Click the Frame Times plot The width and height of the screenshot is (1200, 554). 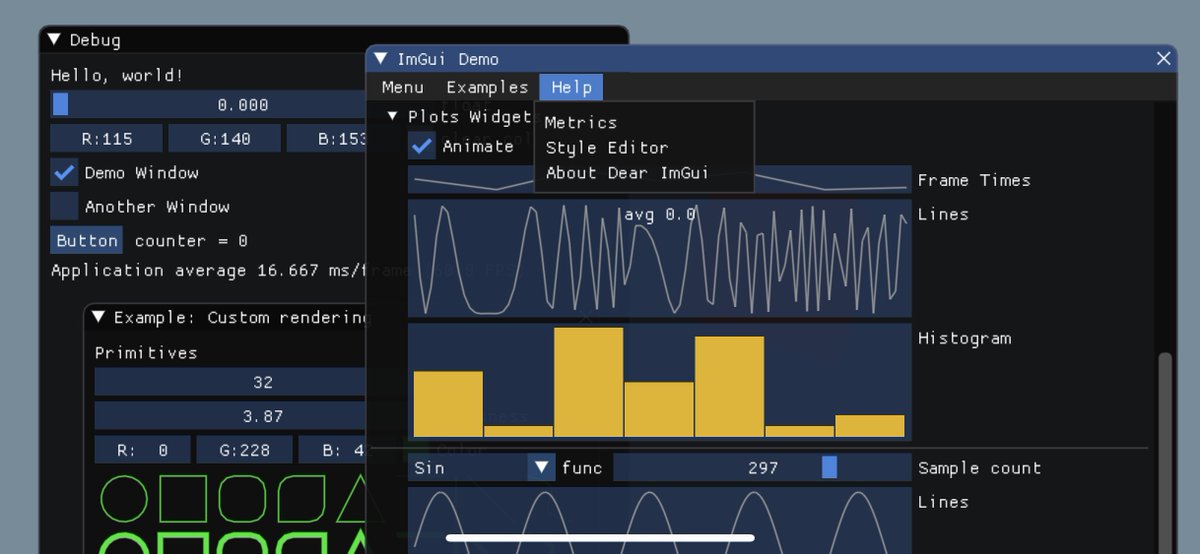tap(660, 180)
